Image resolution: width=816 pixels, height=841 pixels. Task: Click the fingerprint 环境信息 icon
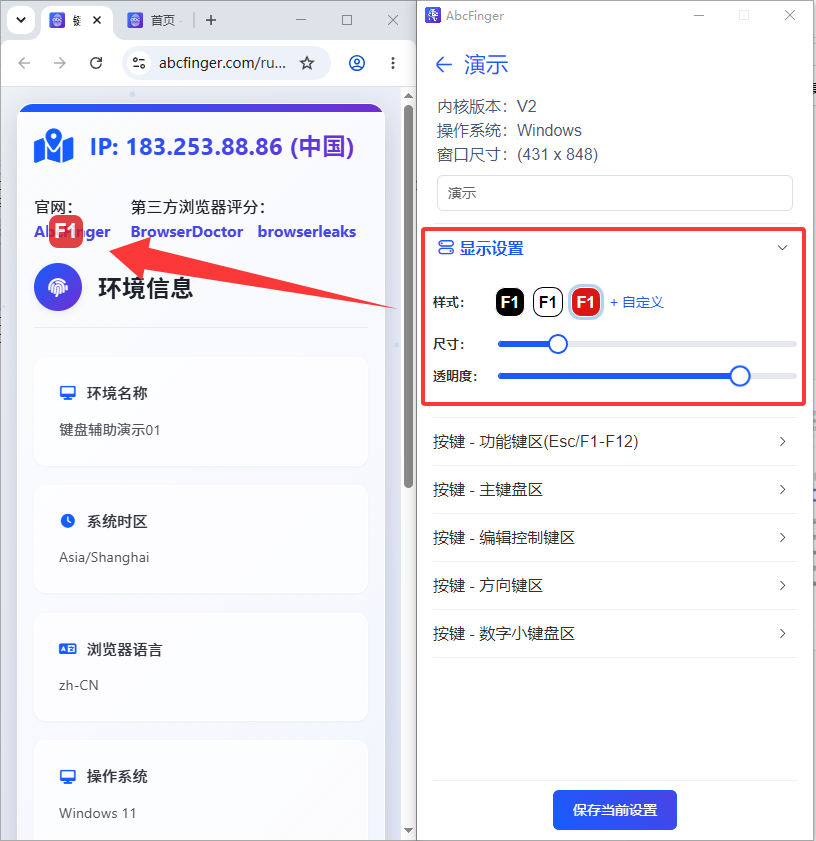coord(58,287)
